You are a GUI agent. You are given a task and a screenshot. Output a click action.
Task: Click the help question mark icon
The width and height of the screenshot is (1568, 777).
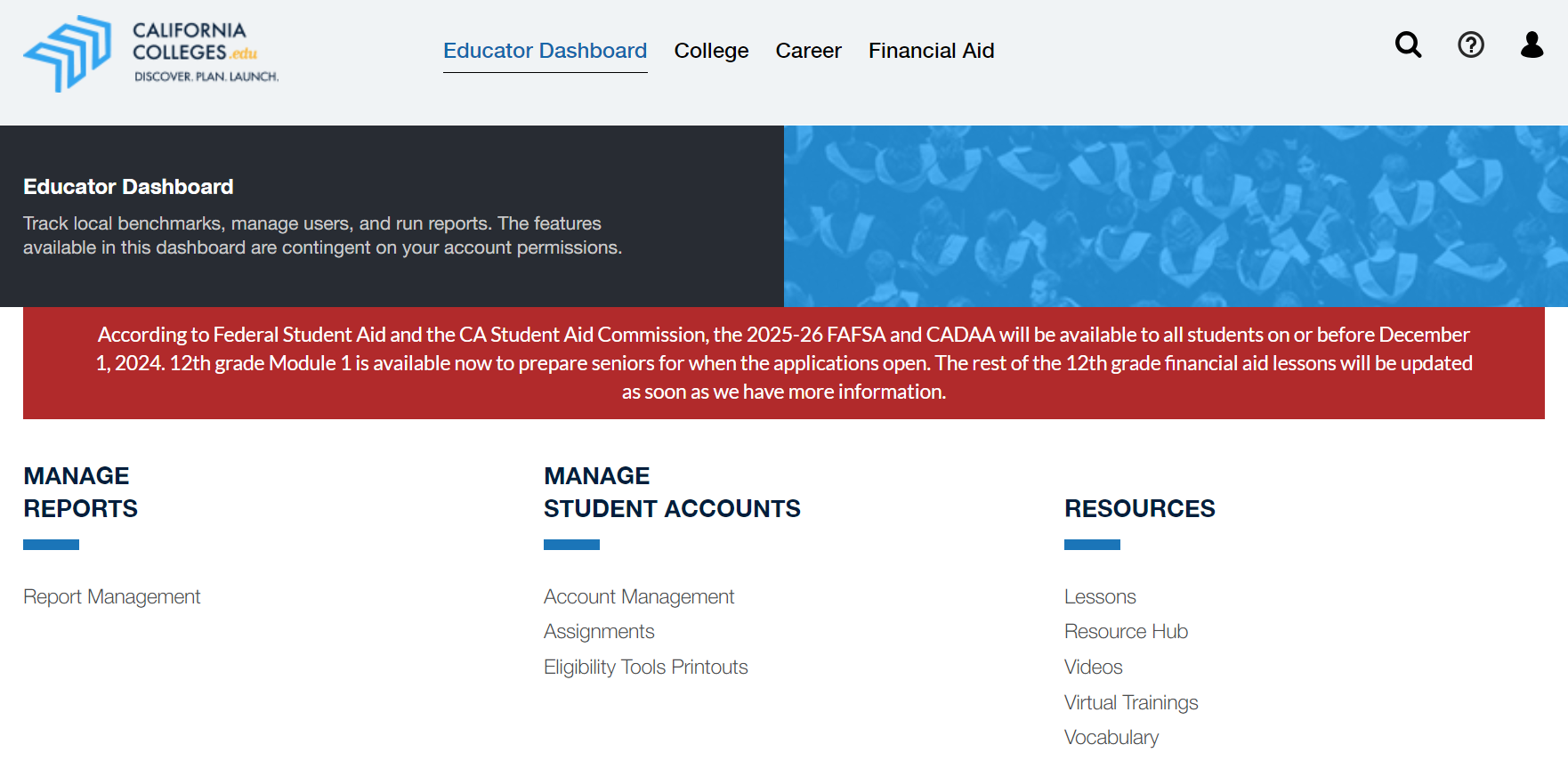[1470, 45]
